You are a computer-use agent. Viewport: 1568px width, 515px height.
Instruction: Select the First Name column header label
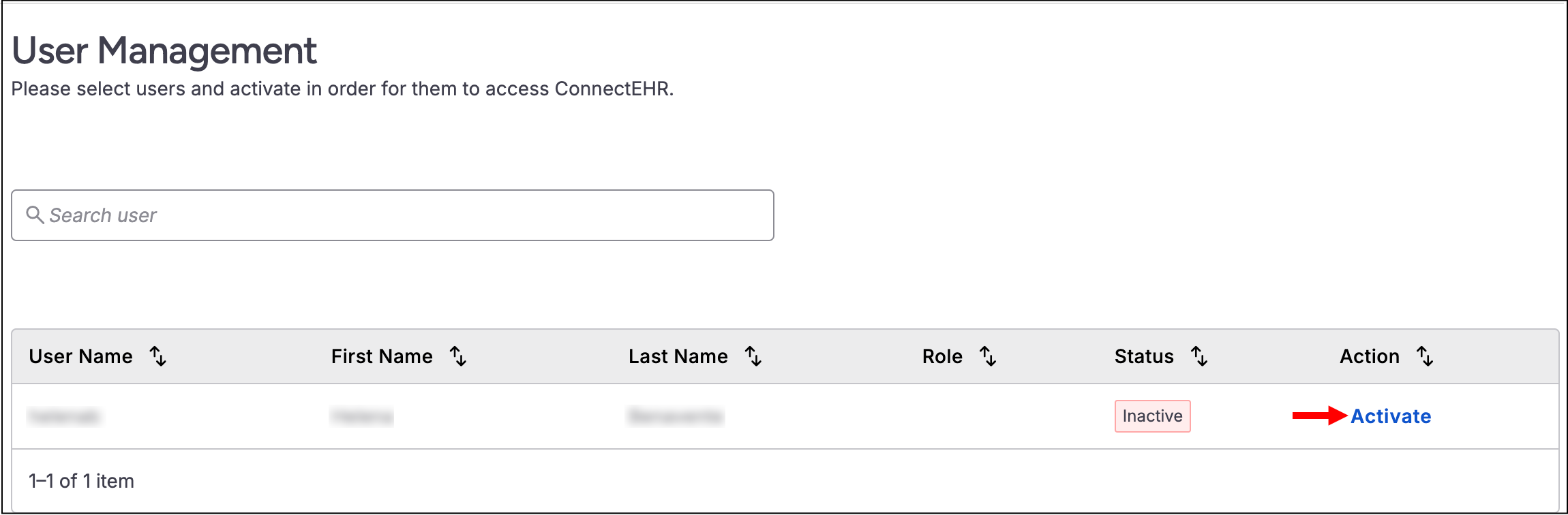(x=382, y=356)
